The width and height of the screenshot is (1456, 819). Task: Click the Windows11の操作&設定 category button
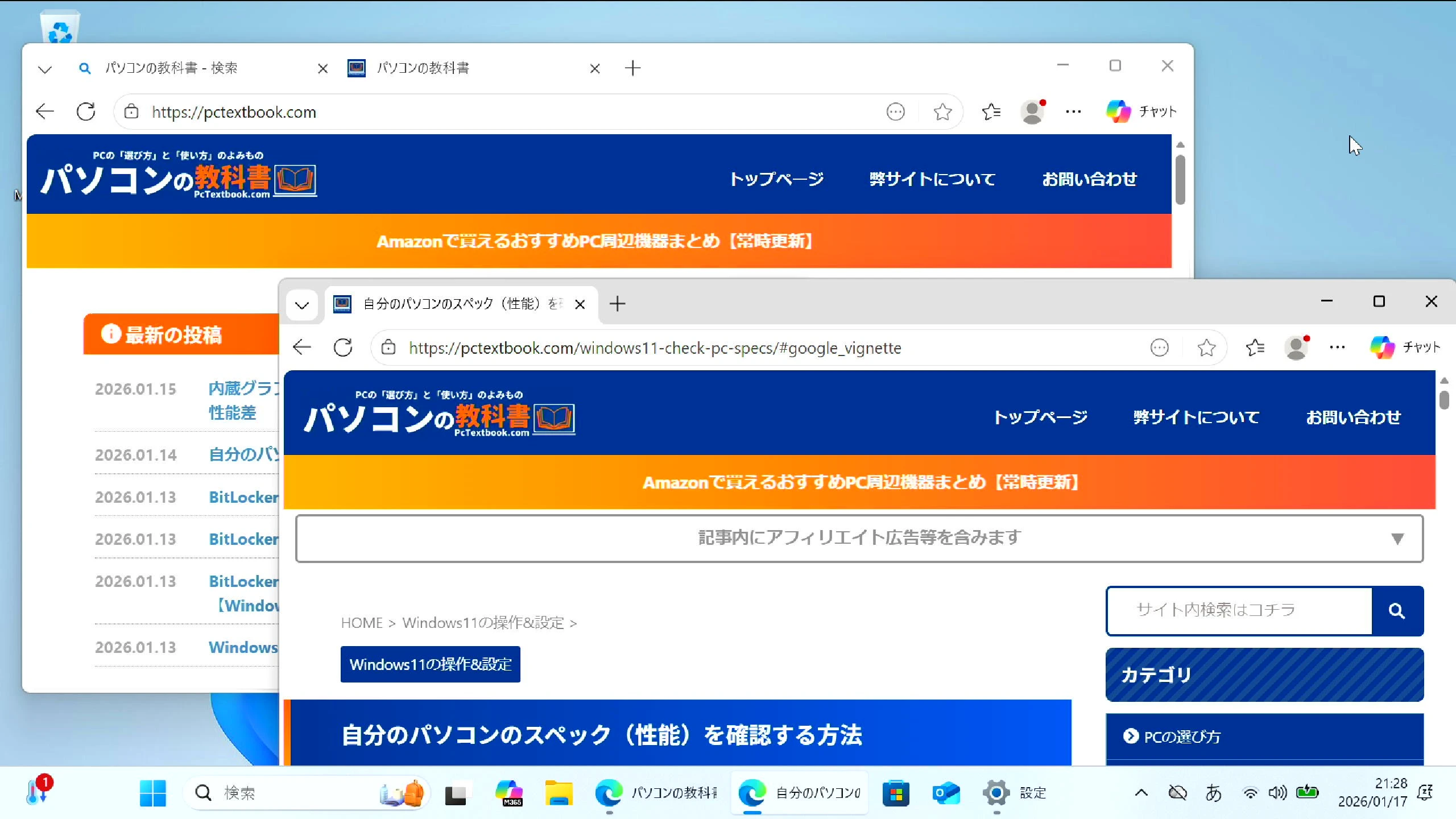pos(430,664)
